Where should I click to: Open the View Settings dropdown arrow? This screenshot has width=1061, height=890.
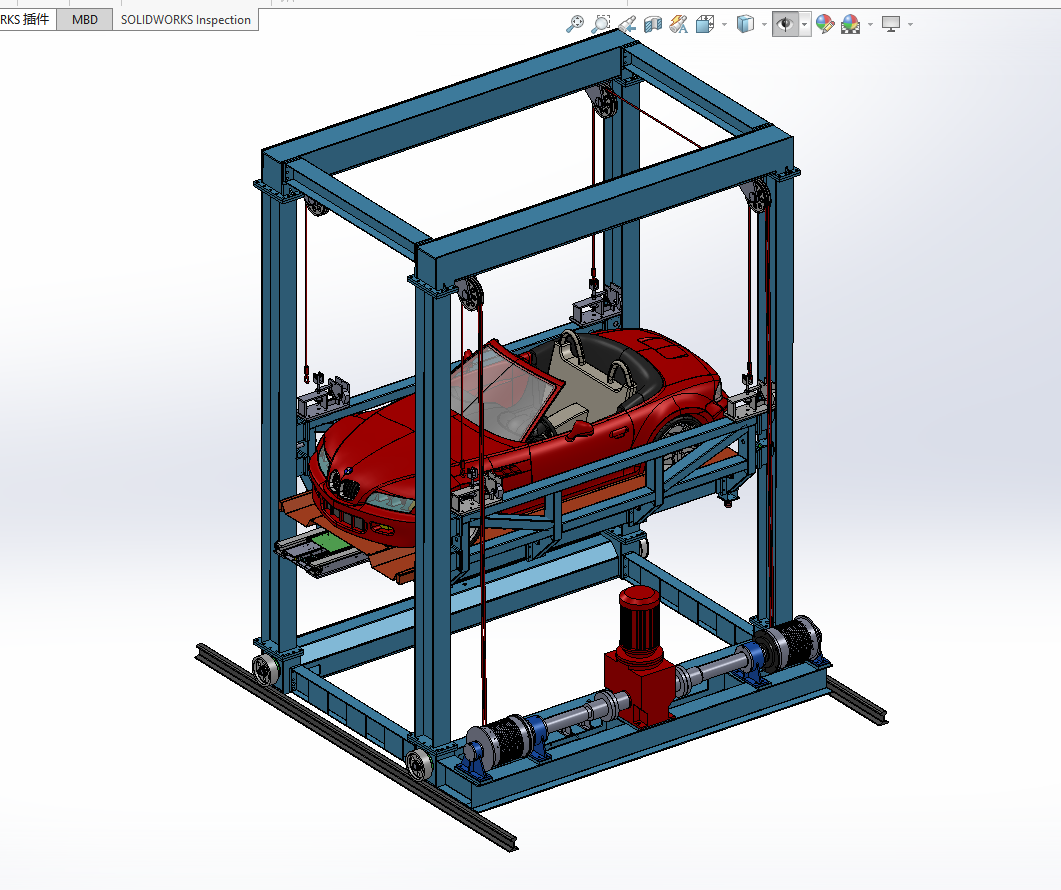(x=910, y=25)
